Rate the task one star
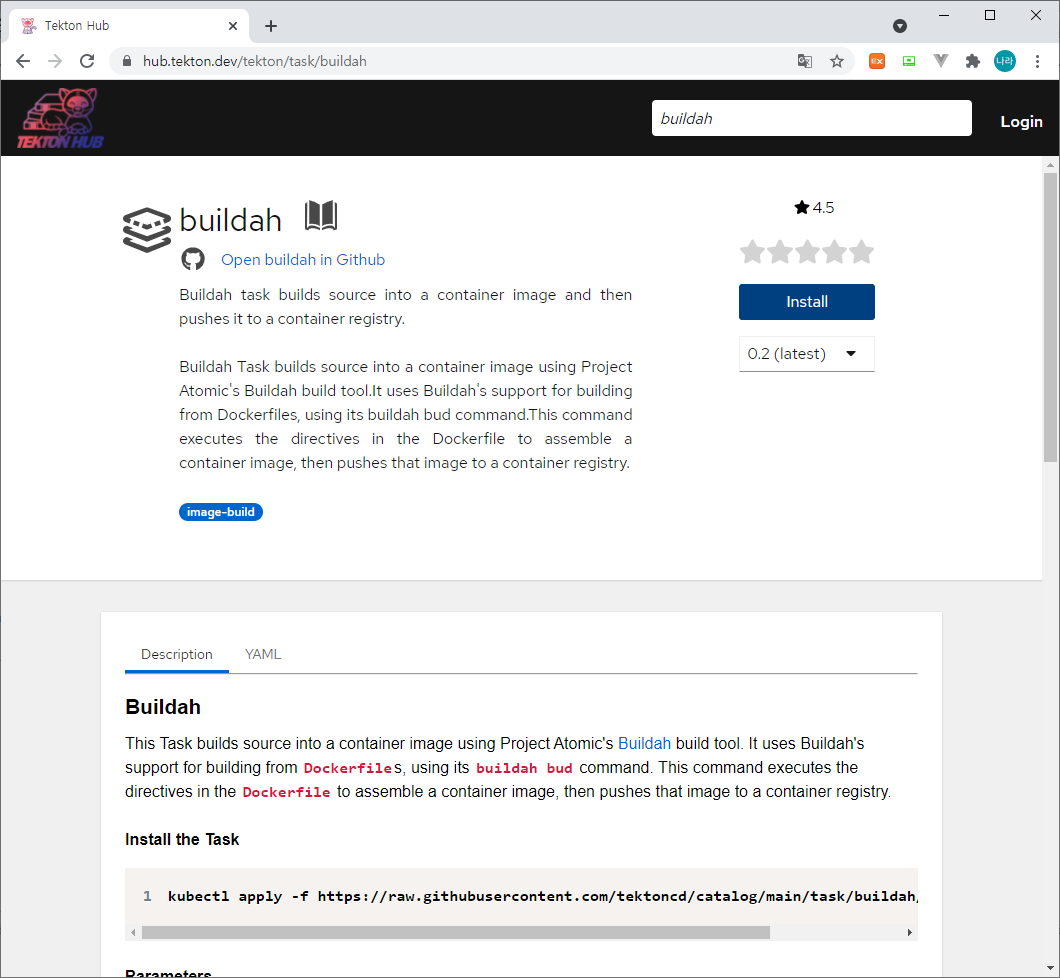1060x978 pixels. pos(752,252)
